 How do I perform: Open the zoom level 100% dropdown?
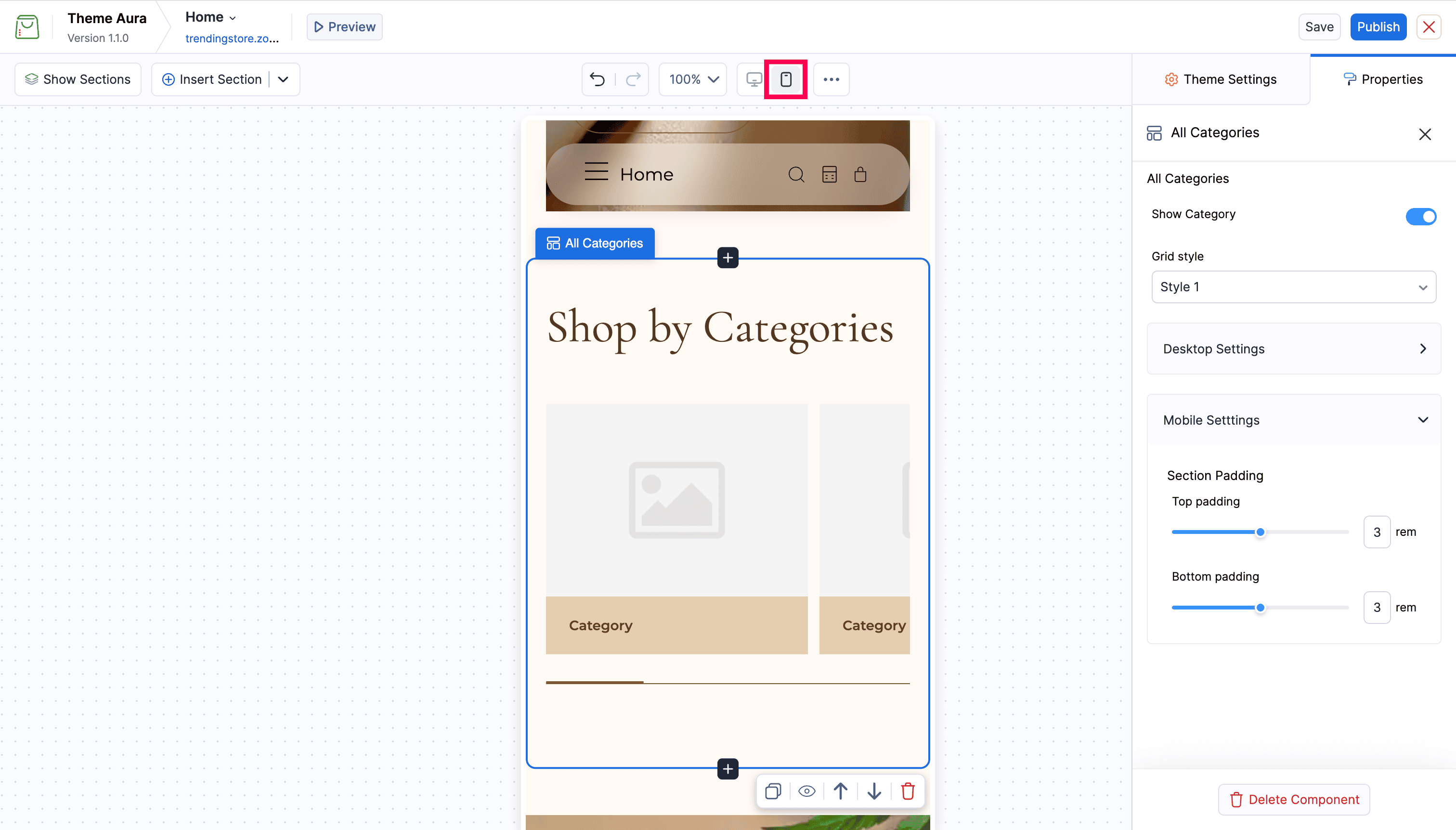pos(693,79)
